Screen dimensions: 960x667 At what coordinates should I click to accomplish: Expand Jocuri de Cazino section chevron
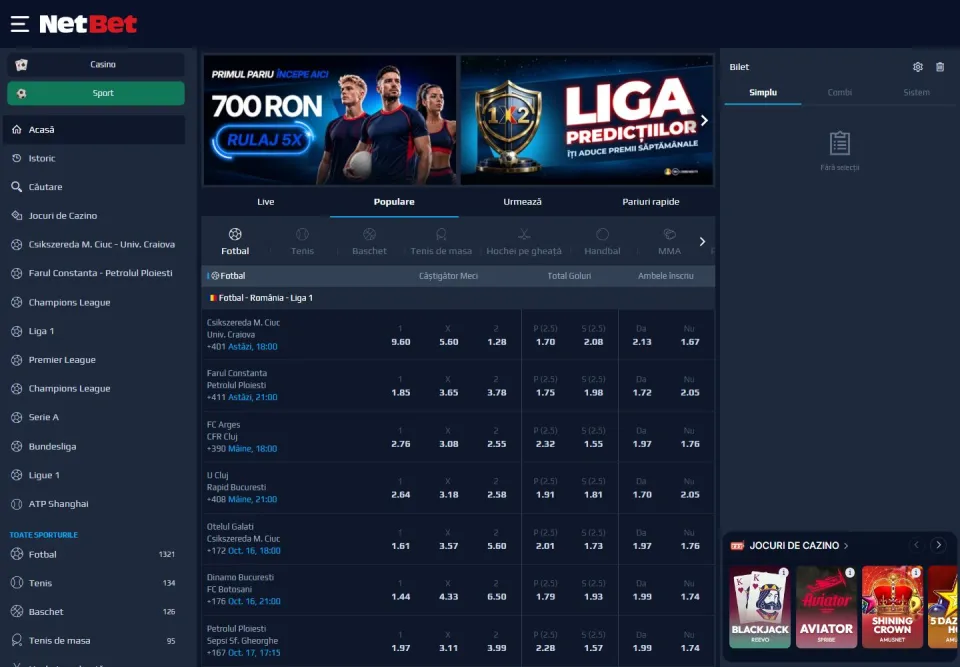point(846,546)
